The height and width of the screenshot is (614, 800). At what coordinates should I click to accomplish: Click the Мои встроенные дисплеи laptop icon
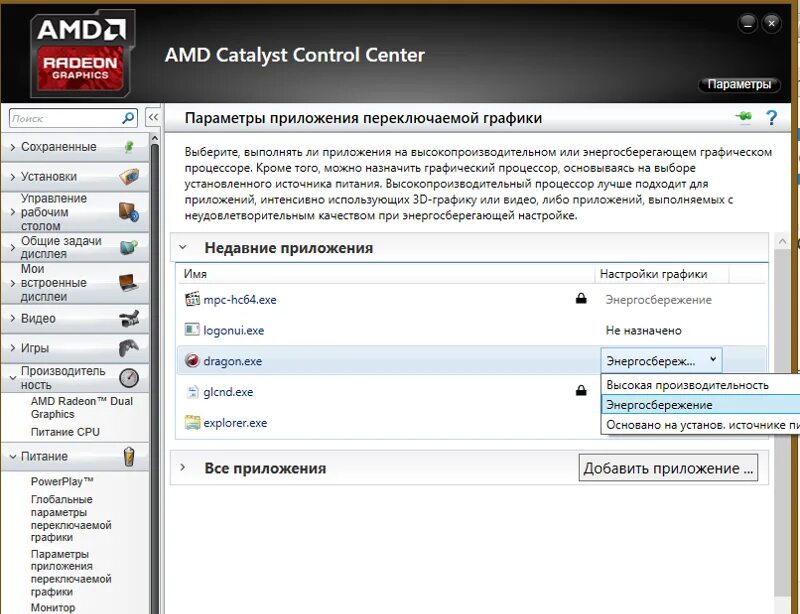128,282
